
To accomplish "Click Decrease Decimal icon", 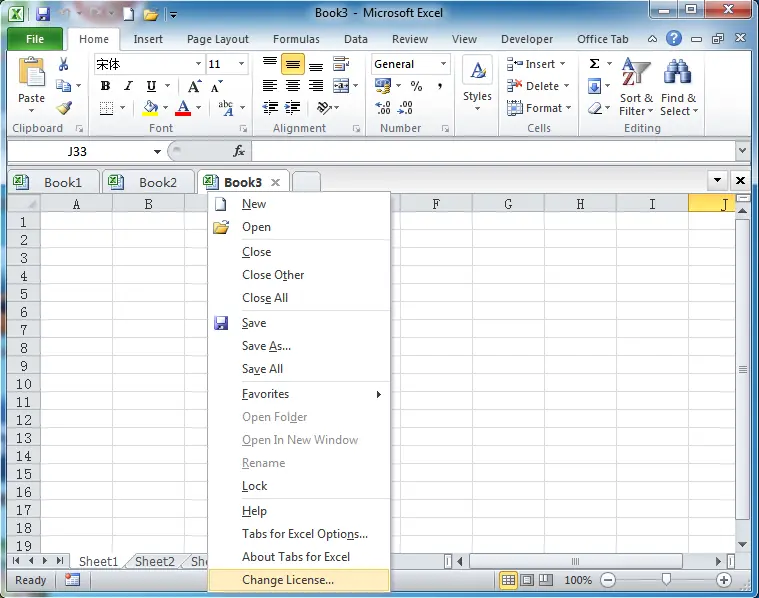I will 405,107.
